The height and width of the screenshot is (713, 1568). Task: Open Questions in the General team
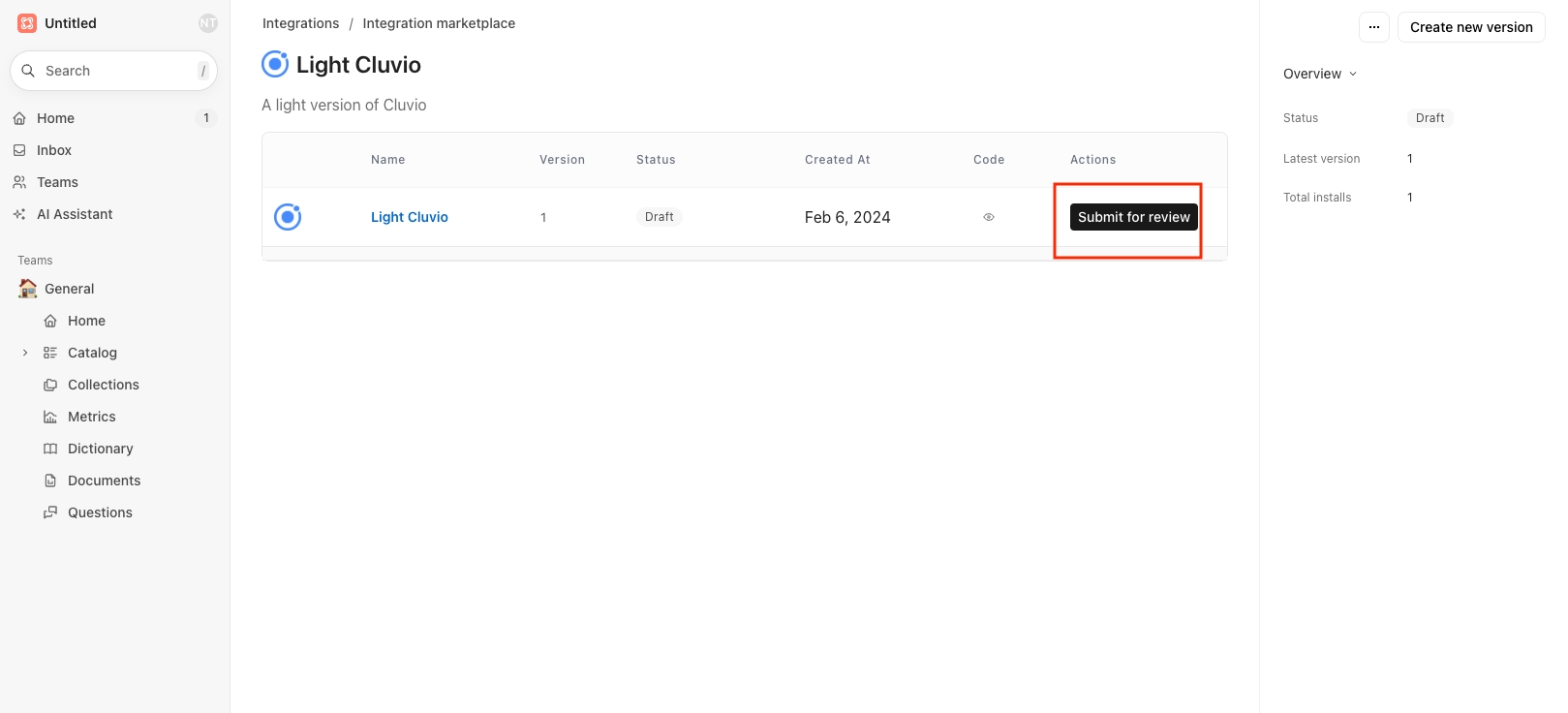100,512
